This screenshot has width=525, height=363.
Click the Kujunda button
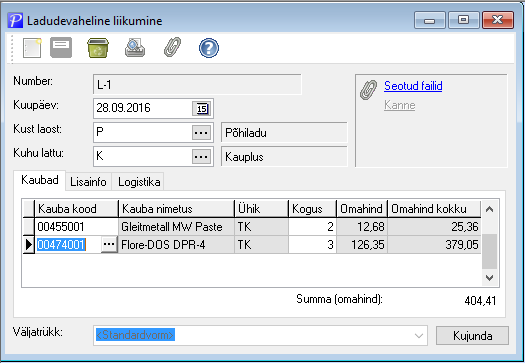click(x=472, y=336)
